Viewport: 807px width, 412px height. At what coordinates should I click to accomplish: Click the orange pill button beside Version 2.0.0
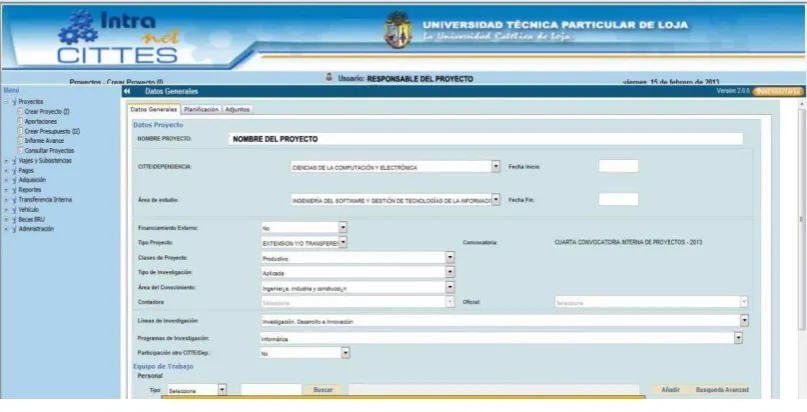coord(778,92)
